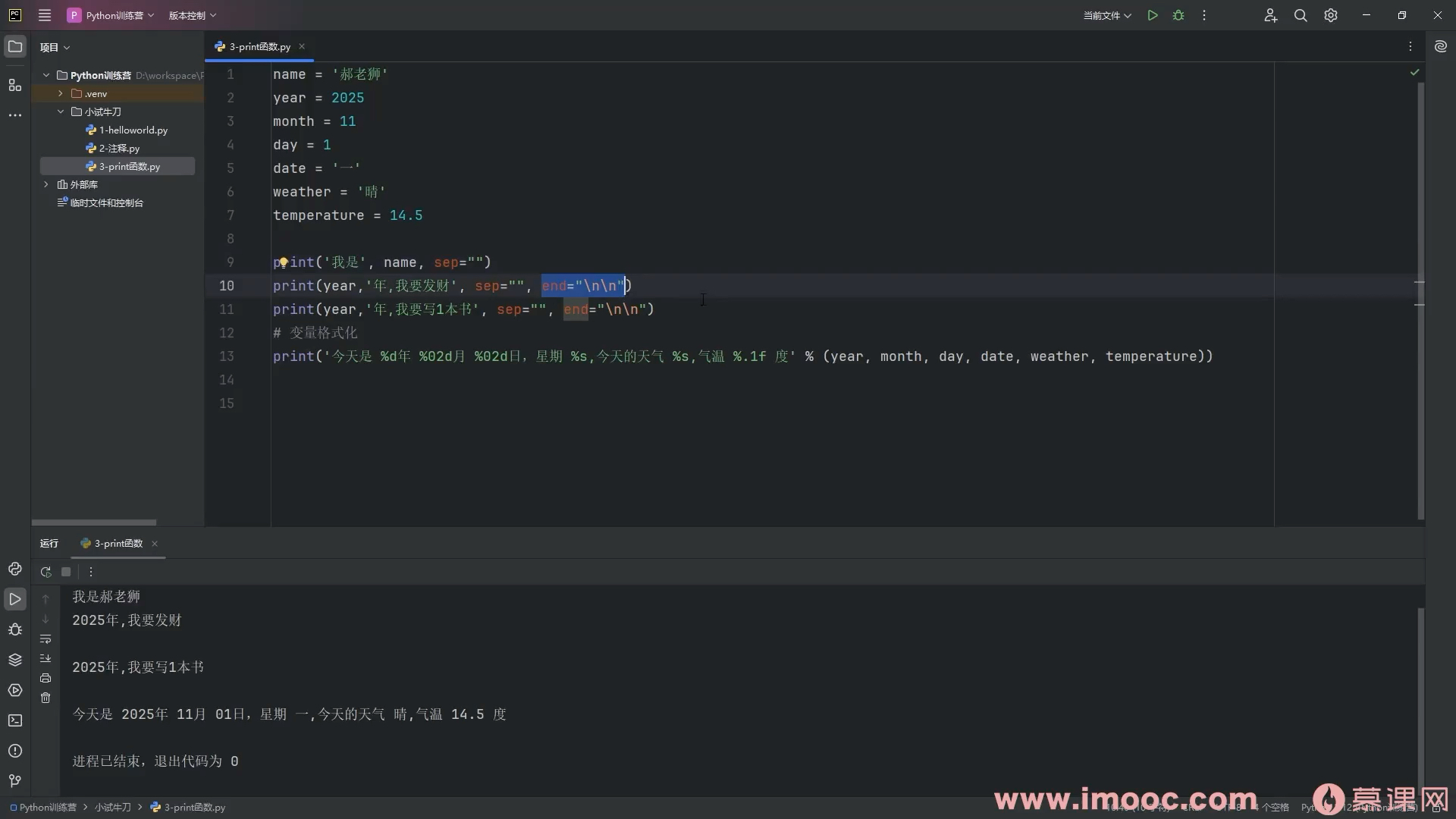Collapse the 小试牛刀 folder
Image resolution: width=1456 pixels, height=819 pixels.
coord(61,111)
